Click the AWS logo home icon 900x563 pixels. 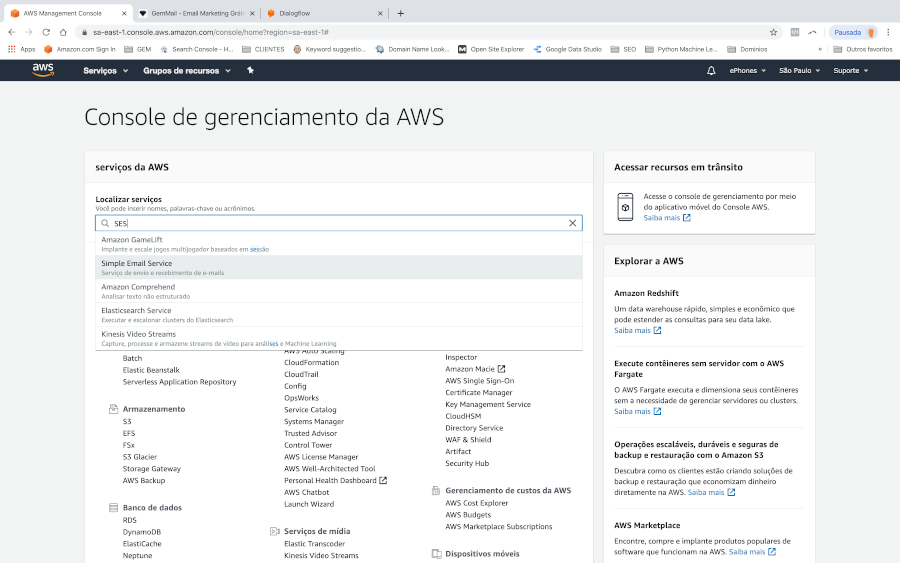click(x=43, y=70)
